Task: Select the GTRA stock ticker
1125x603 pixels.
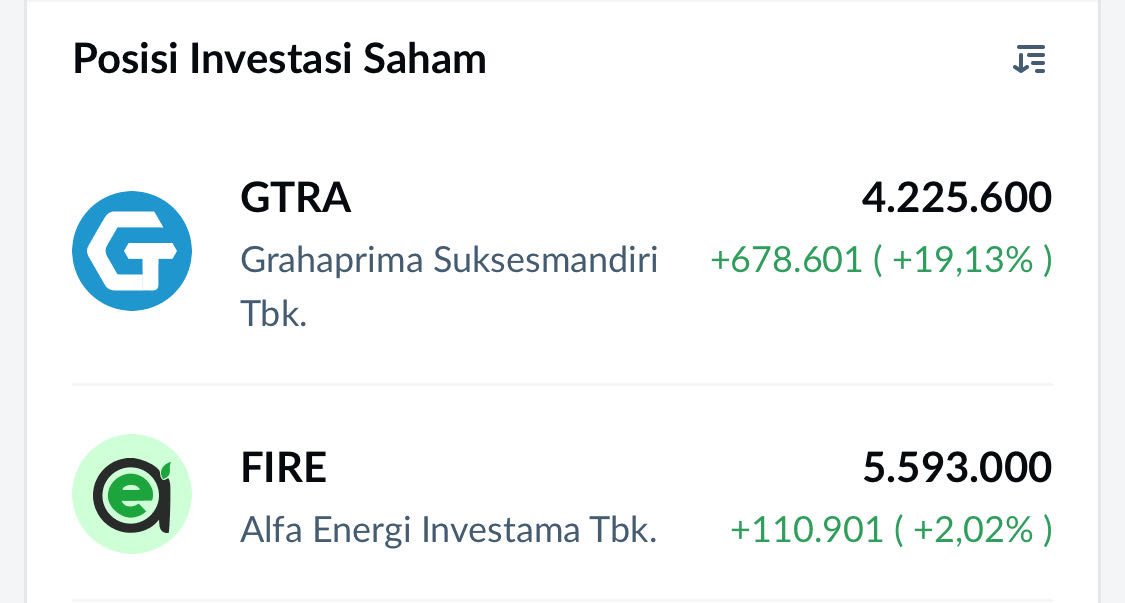Action: click(295, 198)
